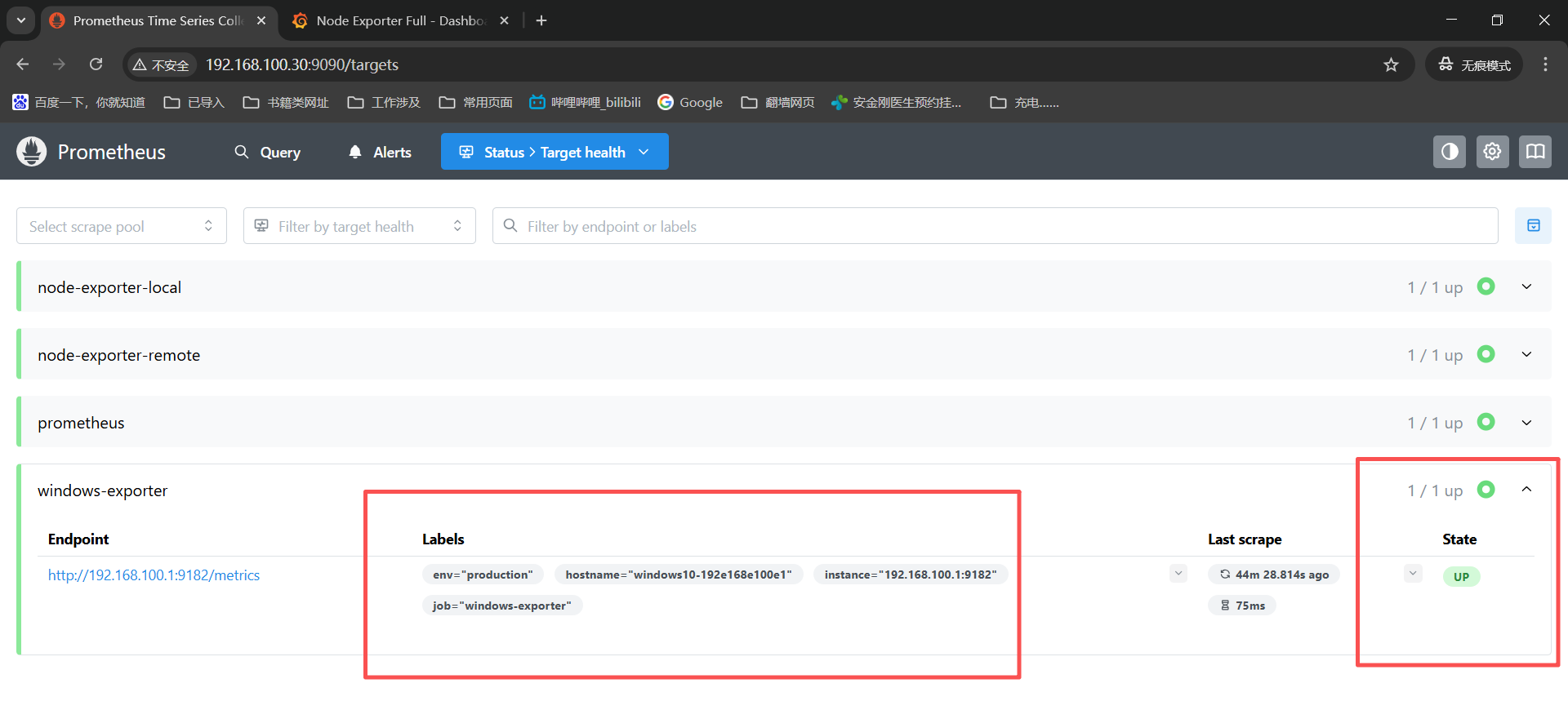Click the small chevron next to UP state
Image resolution: width=1568 pixels, height=710 pixels.
click(x=1413, y=574)
